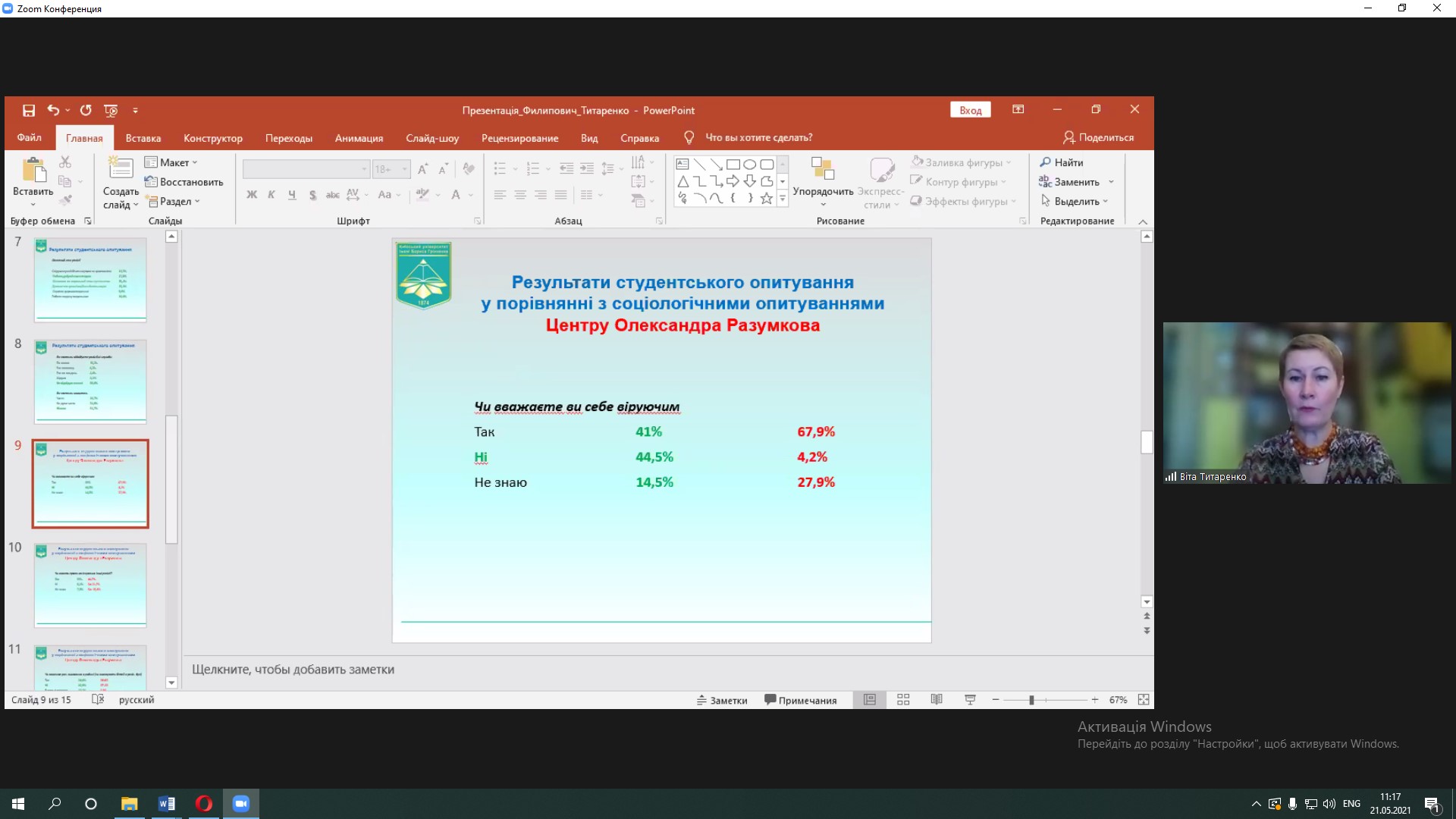Open slide sorter view icon

[x=903, y=699]
